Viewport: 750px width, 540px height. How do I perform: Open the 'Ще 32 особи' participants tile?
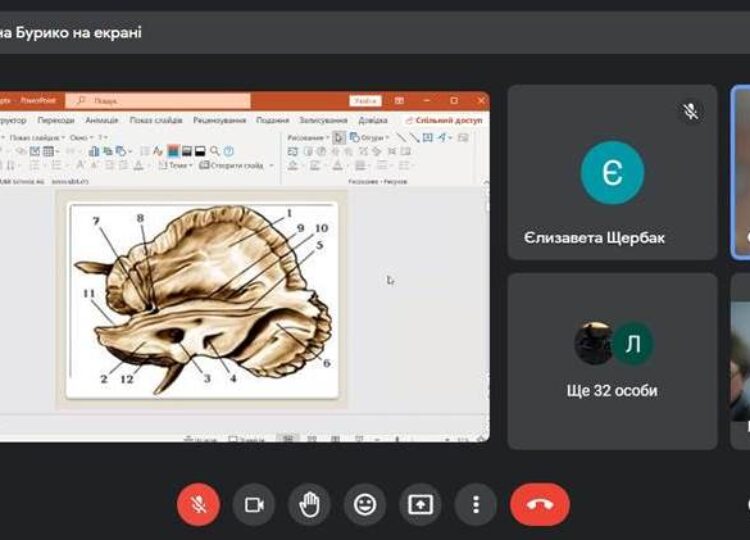pyautogui.click(x=612, y=362)
